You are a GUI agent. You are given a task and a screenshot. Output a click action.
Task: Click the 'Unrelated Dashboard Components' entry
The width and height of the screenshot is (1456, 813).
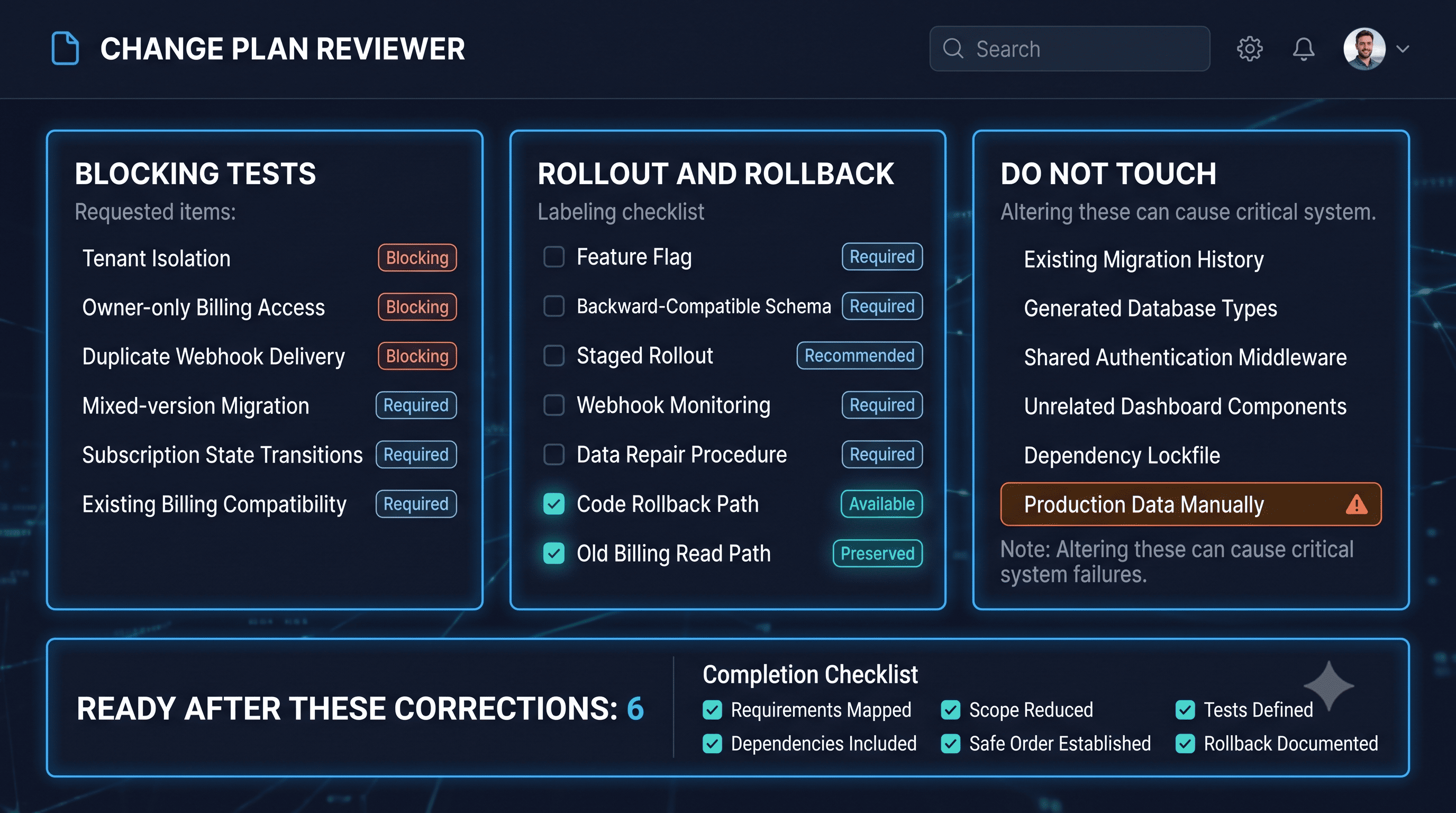coord(1185,406)
